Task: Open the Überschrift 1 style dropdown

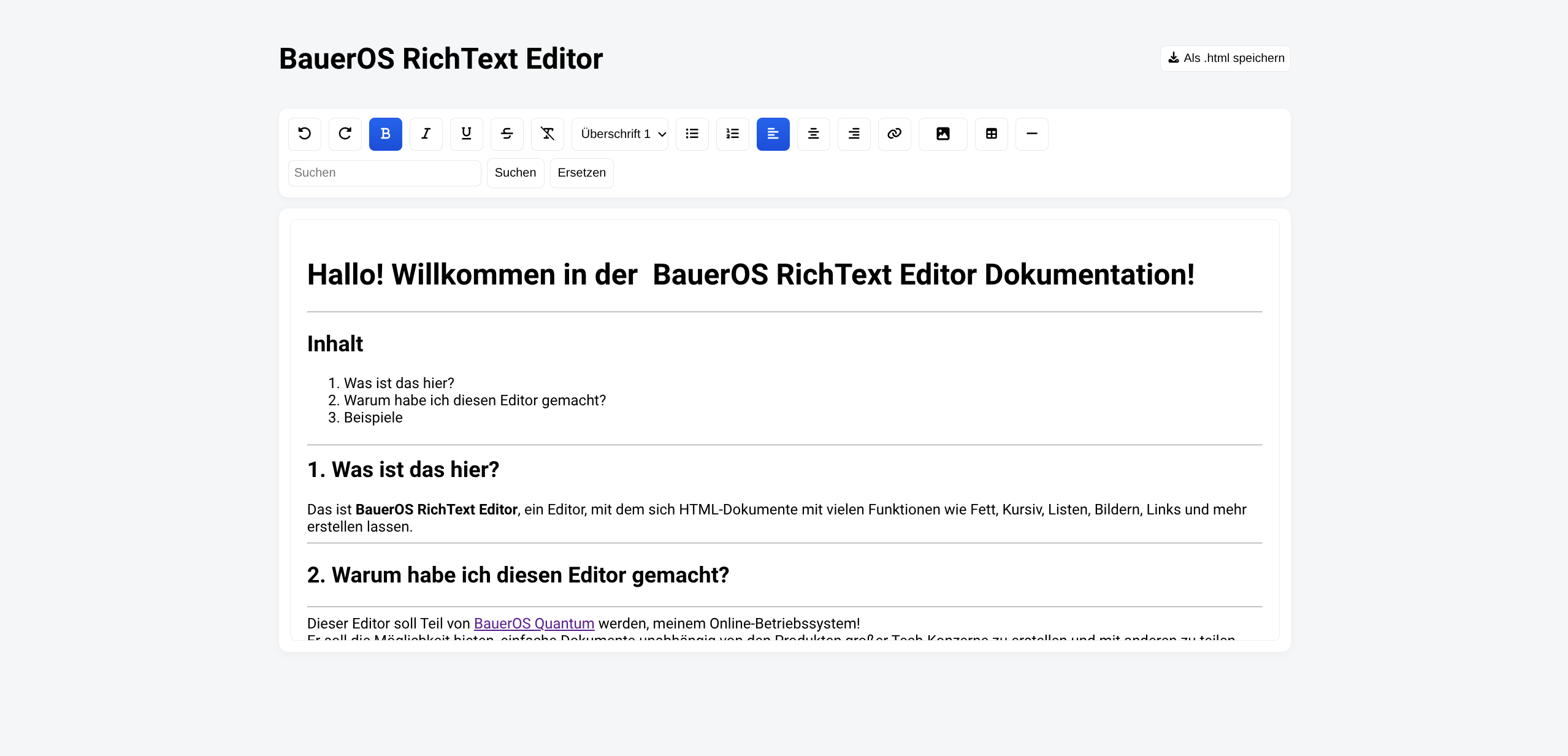Action: [620, 134]
